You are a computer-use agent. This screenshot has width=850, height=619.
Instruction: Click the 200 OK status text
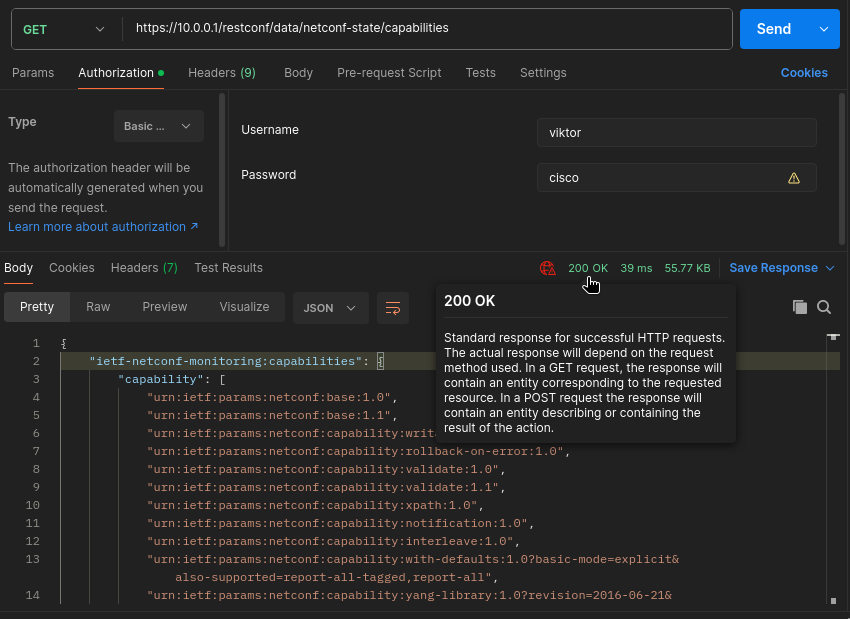tap(588, 268)
